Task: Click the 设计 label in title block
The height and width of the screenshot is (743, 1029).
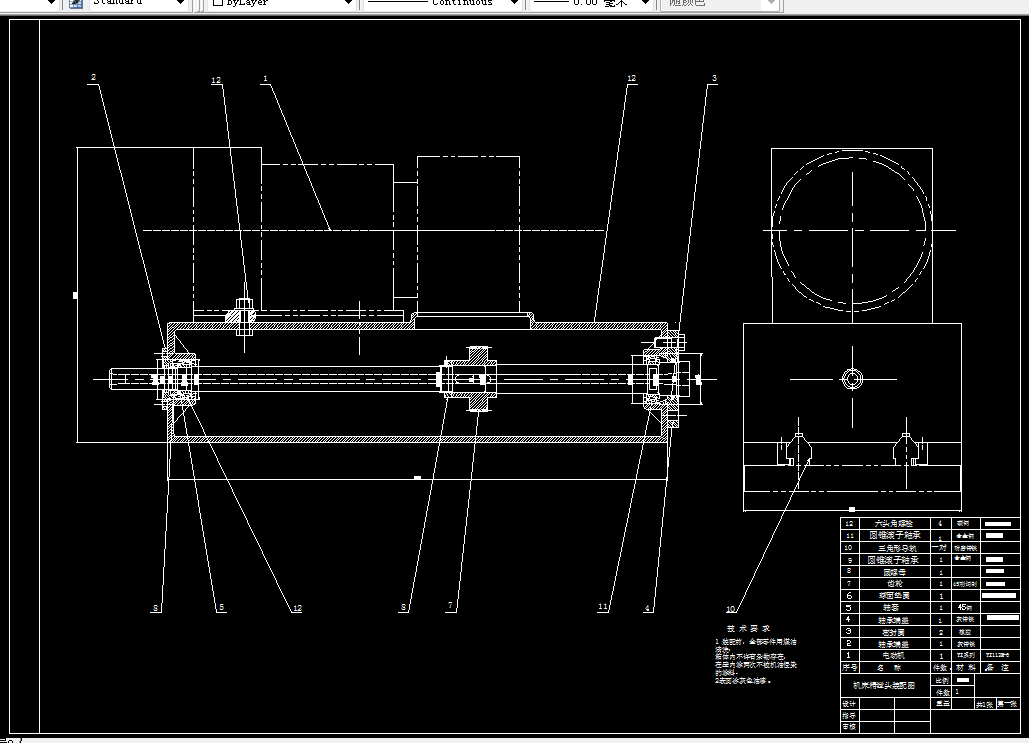Action: click(849, 704)
